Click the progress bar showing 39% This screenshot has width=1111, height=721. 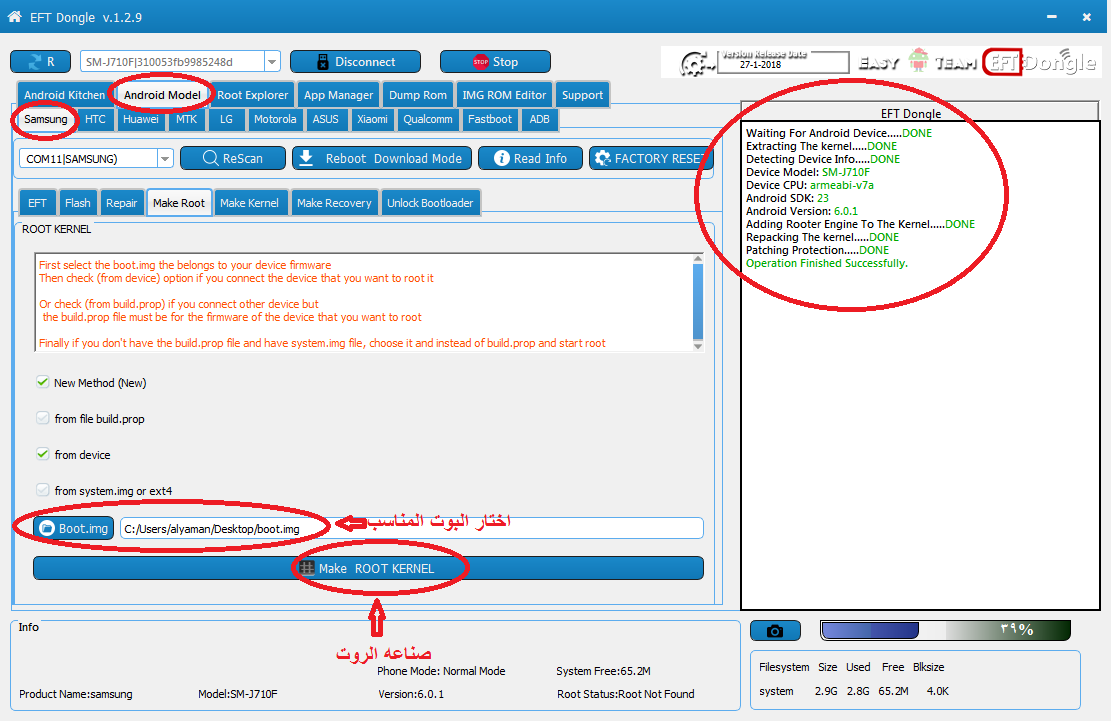945,630
